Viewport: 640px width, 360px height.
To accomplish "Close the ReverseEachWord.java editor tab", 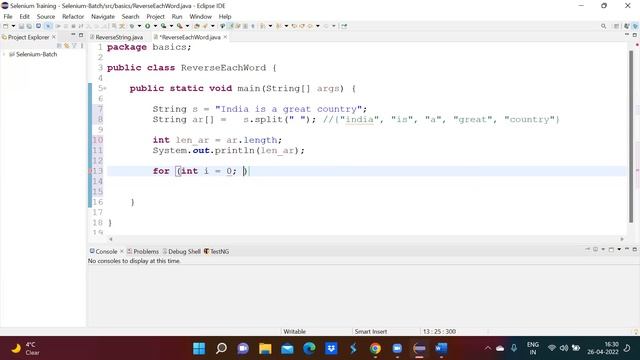I will coord(225,37).
